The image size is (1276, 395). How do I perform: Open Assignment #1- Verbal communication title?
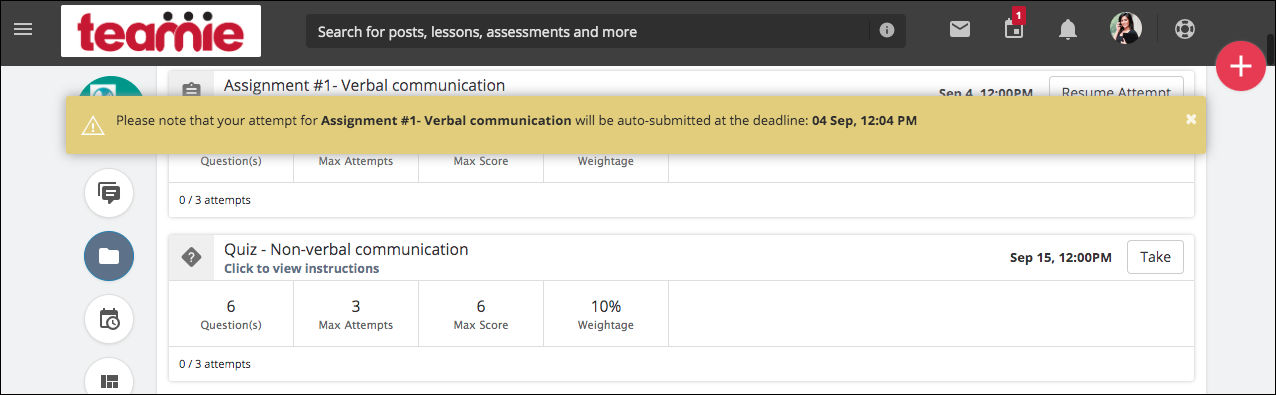point(365,85)
